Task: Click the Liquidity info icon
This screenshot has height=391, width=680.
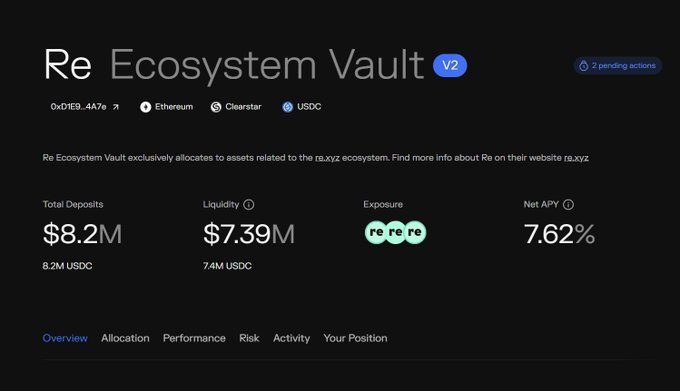Action: pos(248,205)
